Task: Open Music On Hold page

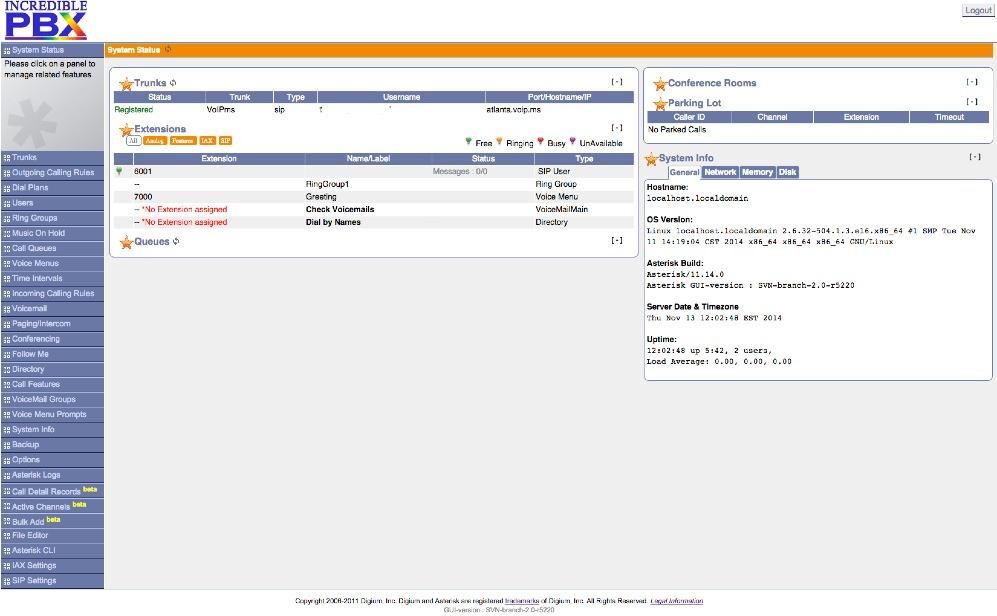Action: tap(52, 233)
